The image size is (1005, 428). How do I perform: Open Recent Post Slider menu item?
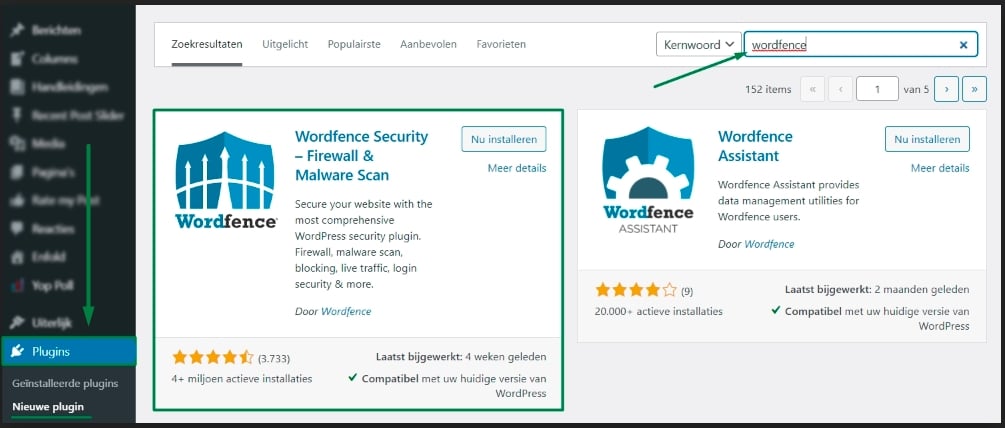point(78,115)
